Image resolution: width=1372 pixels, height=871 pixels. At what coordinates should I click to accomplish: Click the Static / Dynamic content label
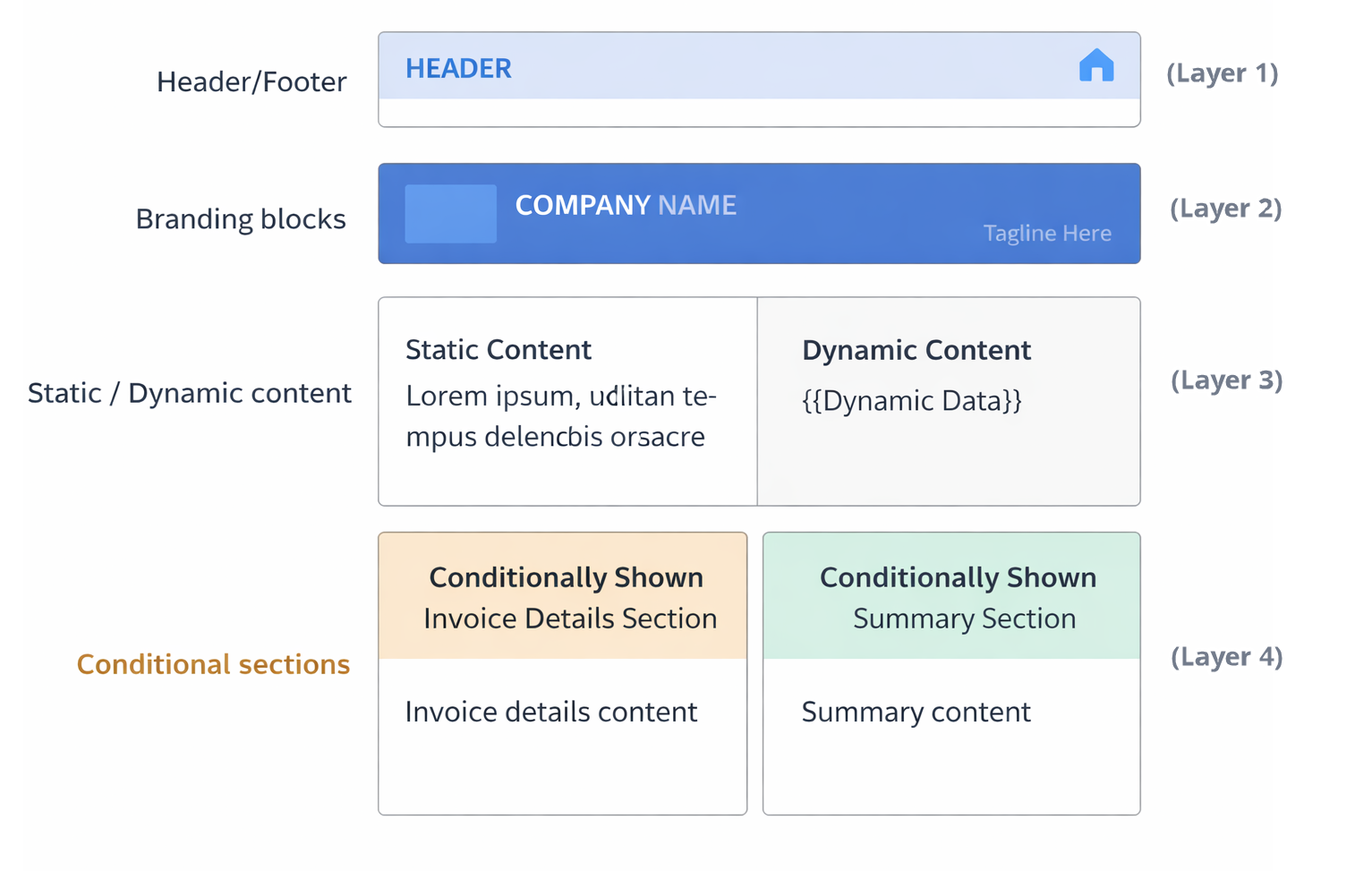click(190, 393)
